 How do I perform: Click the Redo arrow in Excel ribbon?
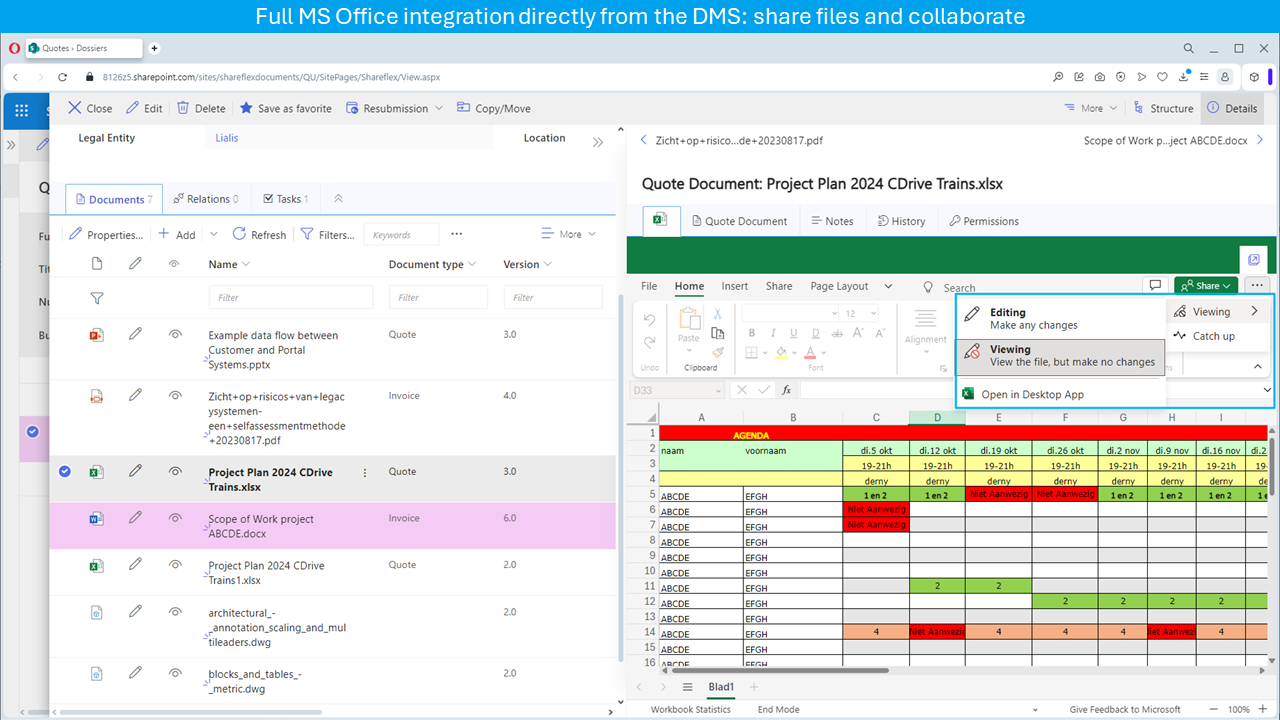click(x=650, y=342)
